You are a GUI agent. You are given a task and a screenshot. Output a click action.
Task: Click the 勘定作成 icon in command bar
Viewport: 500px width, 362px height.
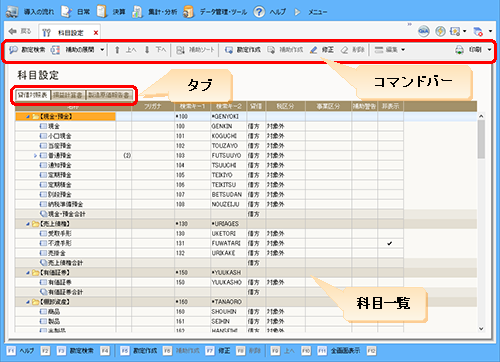pyautogui.click(x=229, y=50)
